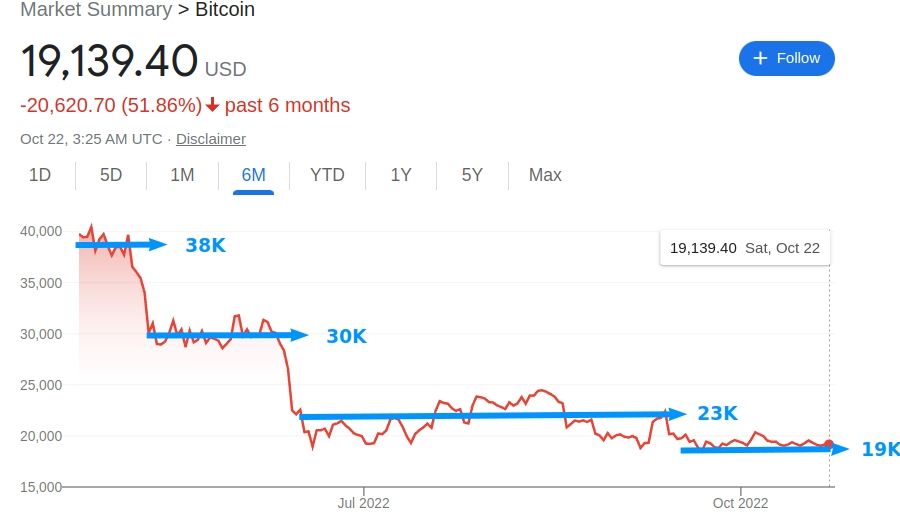Follow Bitcoin with the Follow button
Image resolution: width=900 pixels, height=520 pixels.
point(786,58)
